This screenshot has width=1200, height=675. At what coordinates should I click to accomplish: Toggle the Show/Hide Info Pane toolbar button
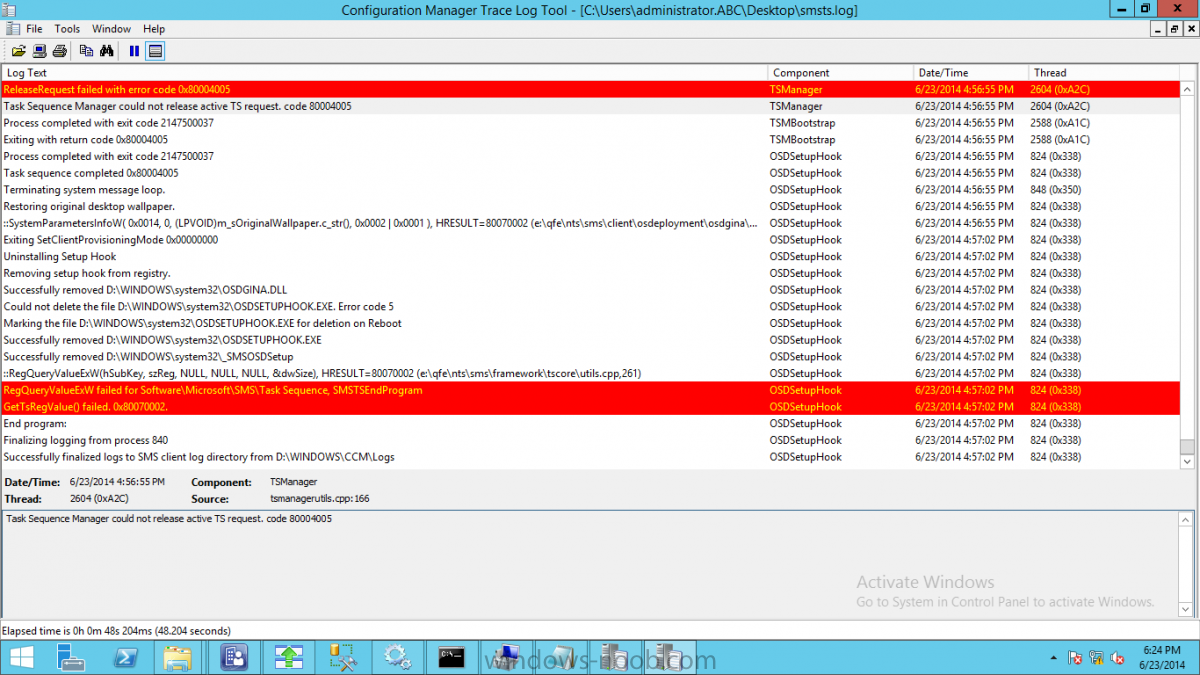[155, 51]
